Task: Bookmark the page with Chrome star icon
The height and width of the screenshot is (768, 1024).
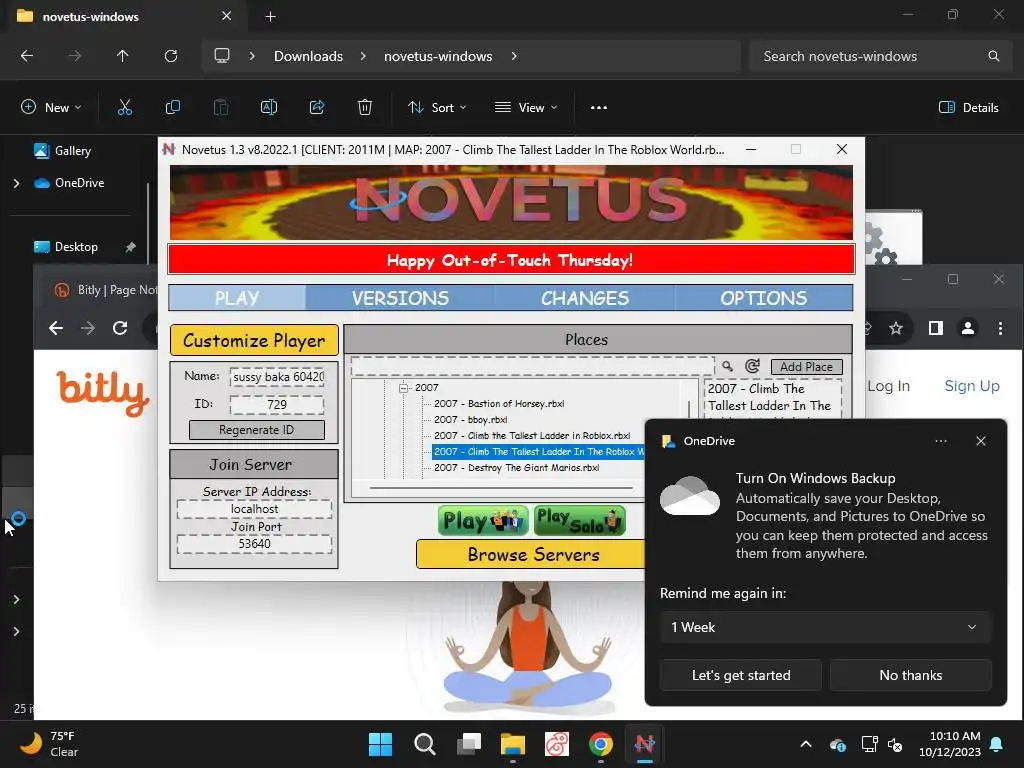Action: click(x=896, y=328)
